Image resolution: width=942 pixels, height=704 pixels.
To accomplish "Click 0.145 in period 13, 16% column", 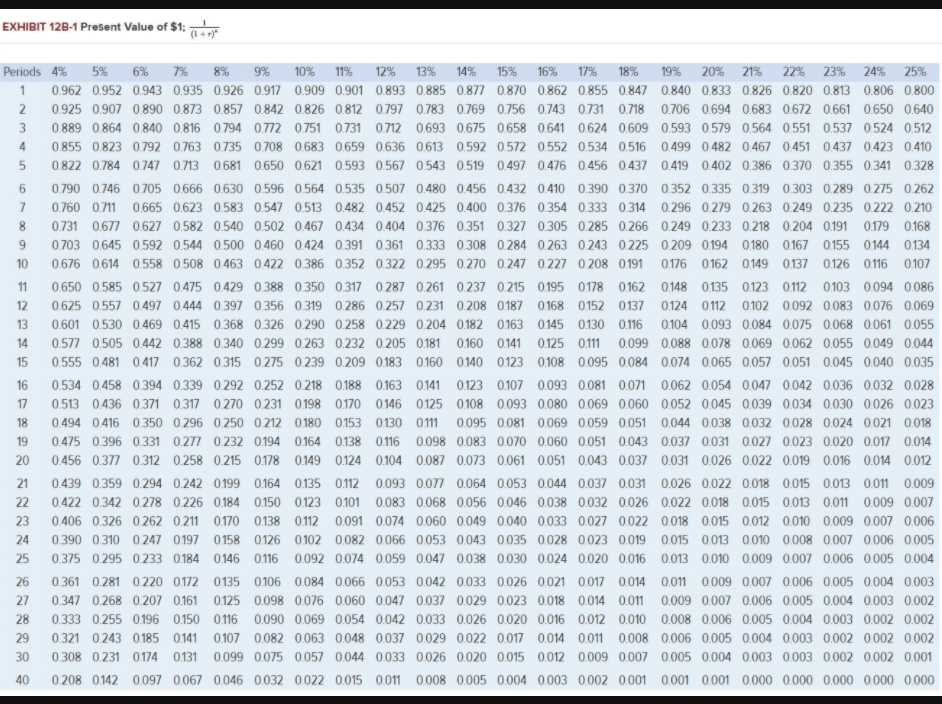I will (x=551, y=325).
